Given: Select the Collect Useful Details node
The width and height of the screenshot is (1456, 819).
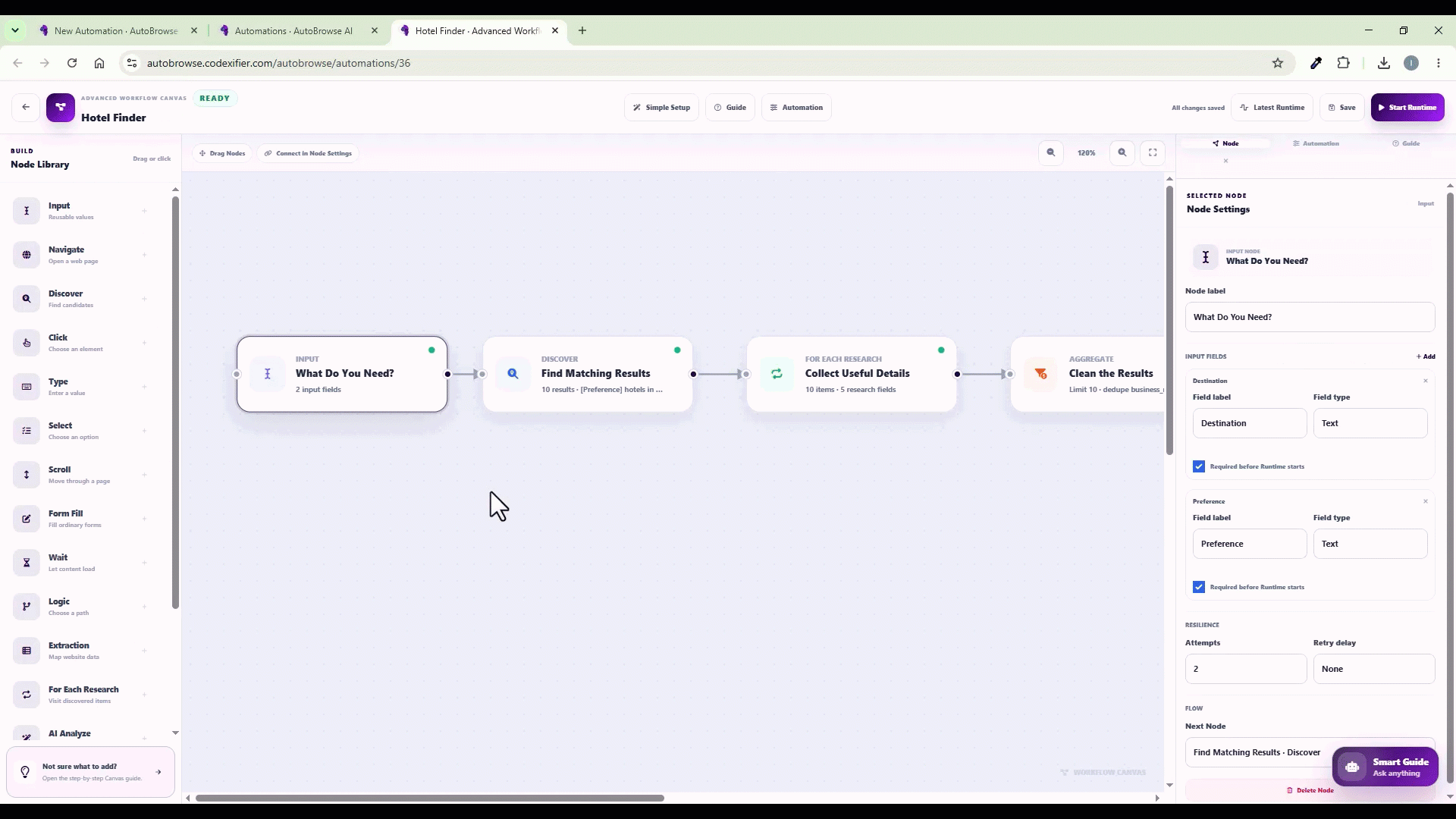Looking at the screenshot, I should 852,375.
